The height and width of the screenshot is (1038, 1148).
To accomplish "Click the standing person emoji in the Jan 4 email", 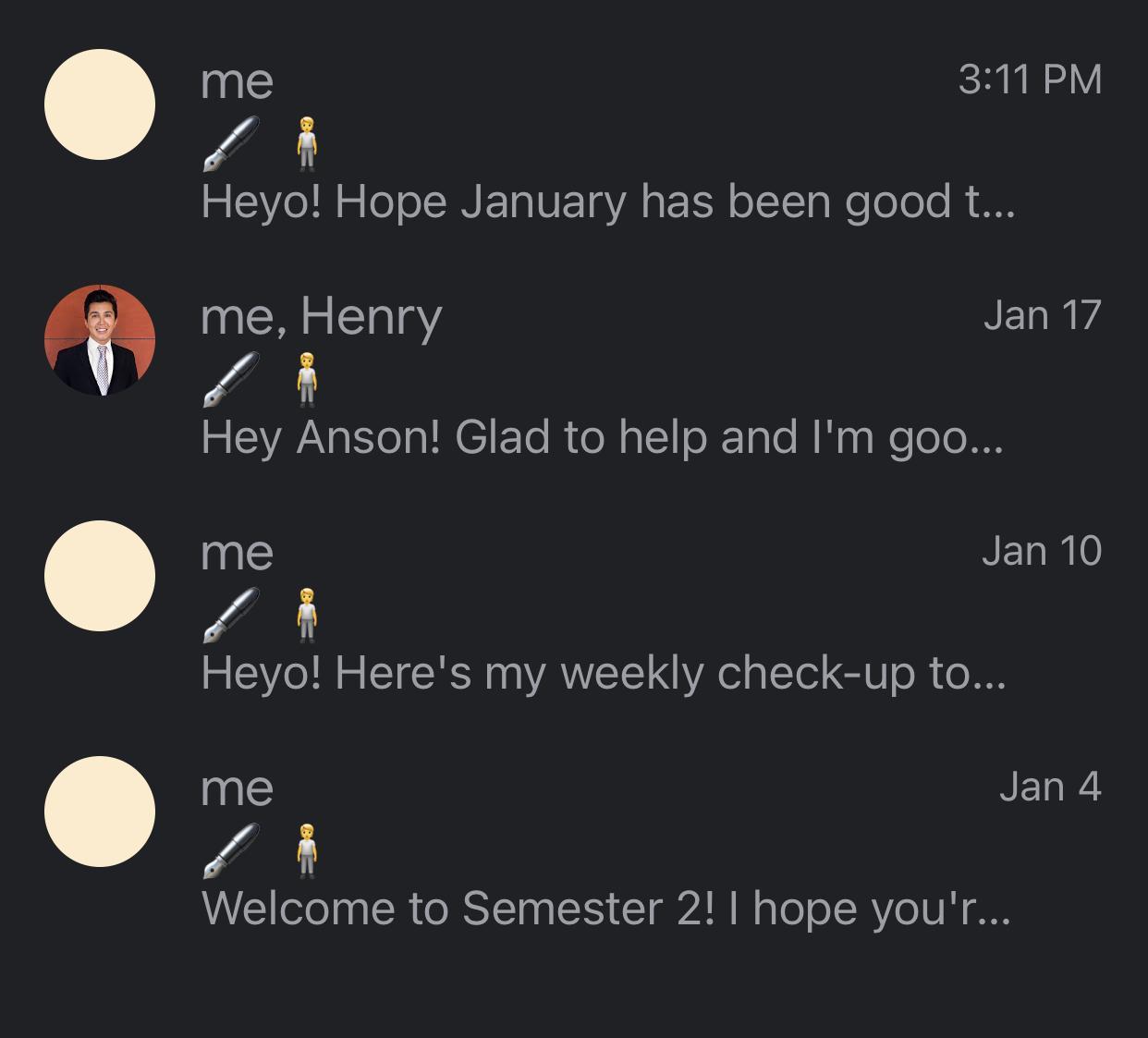I will [x=307, y=852].
